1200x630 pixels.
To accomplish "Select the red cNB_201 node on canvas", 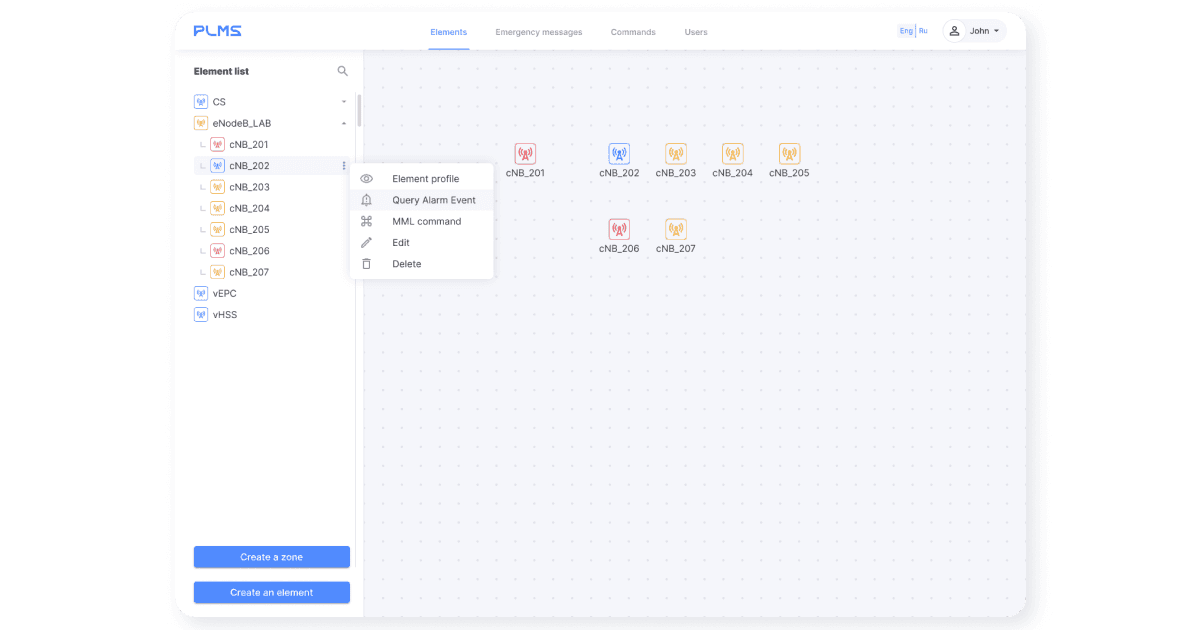I will (525, 154).
